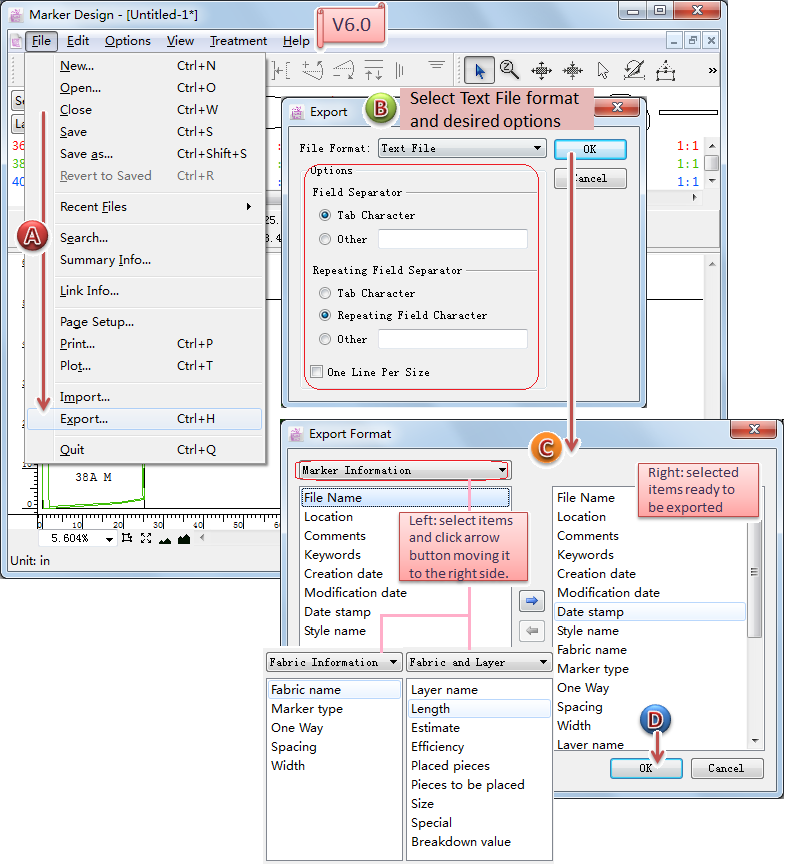Click the white outline arrow tool

pos(603,70)
